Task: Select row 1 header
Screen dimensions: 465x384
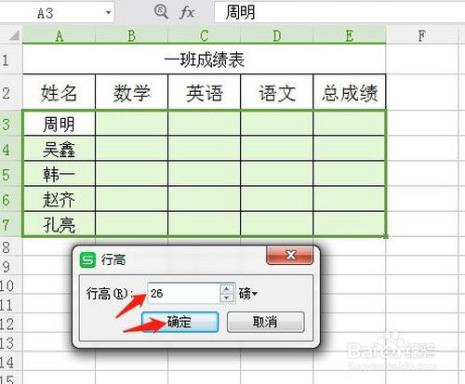Action: pos(11,59)
